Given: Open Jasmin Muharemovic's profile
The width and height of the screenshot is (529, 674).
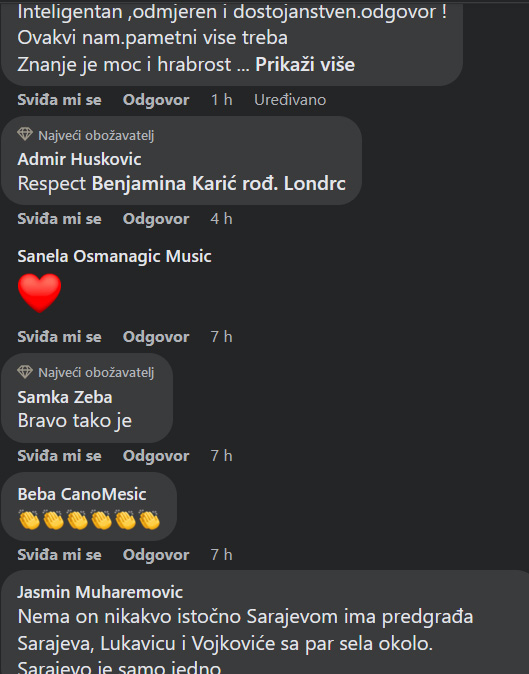Looking at the screenshot, I should click(x=100, y=592).
